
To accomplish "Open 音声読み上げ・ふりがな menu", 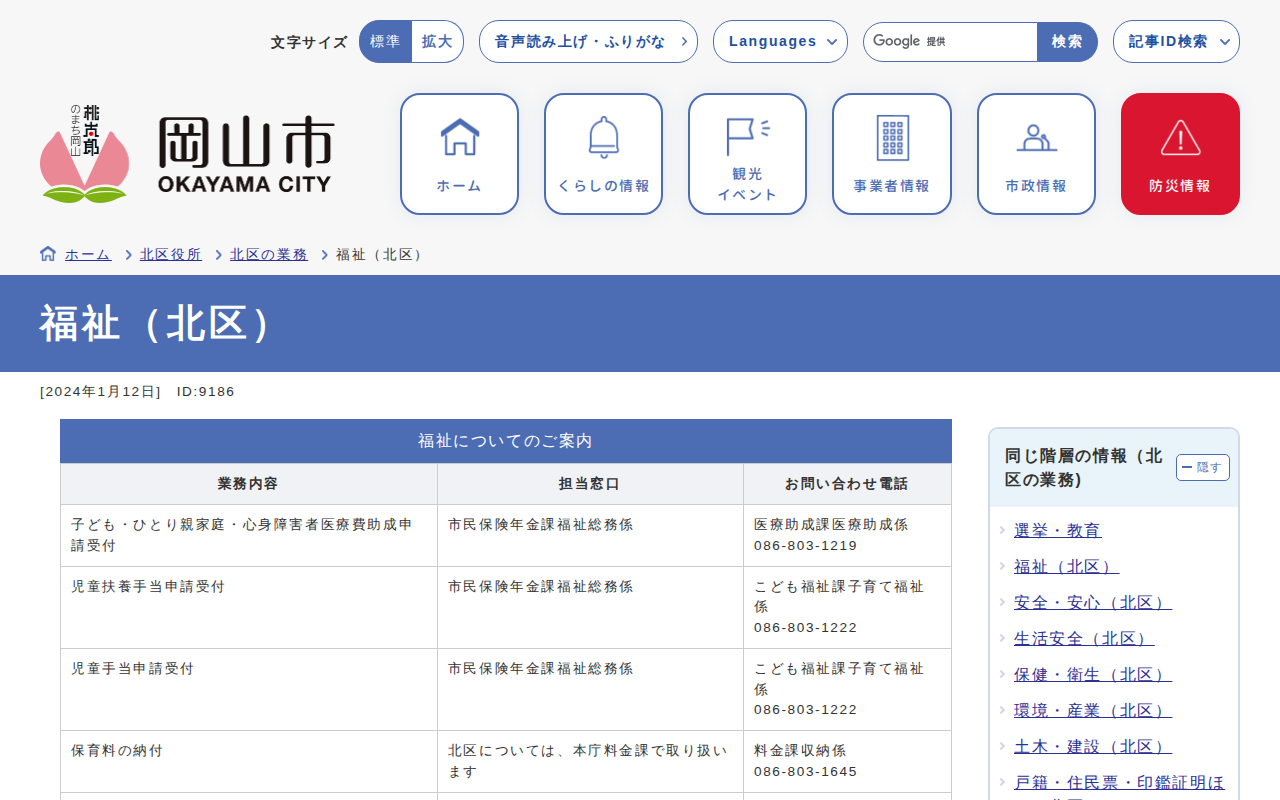I will (x=588, y=42).
